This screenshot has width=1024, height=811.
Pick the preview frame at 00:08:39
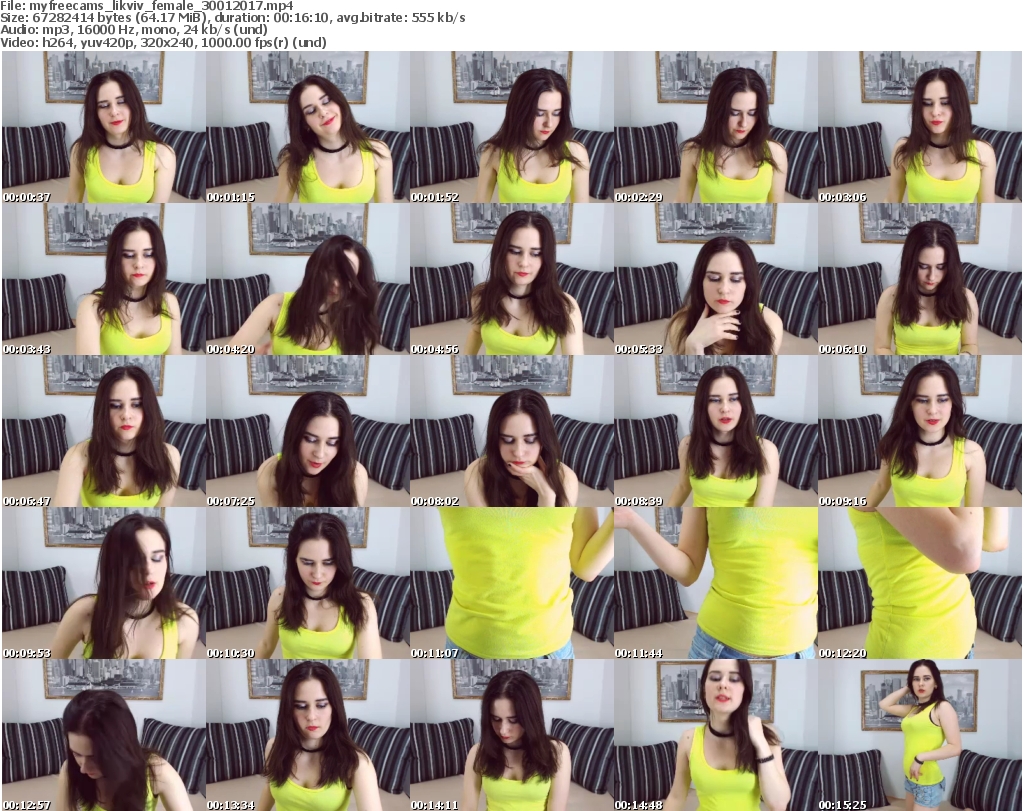[715, 431]
